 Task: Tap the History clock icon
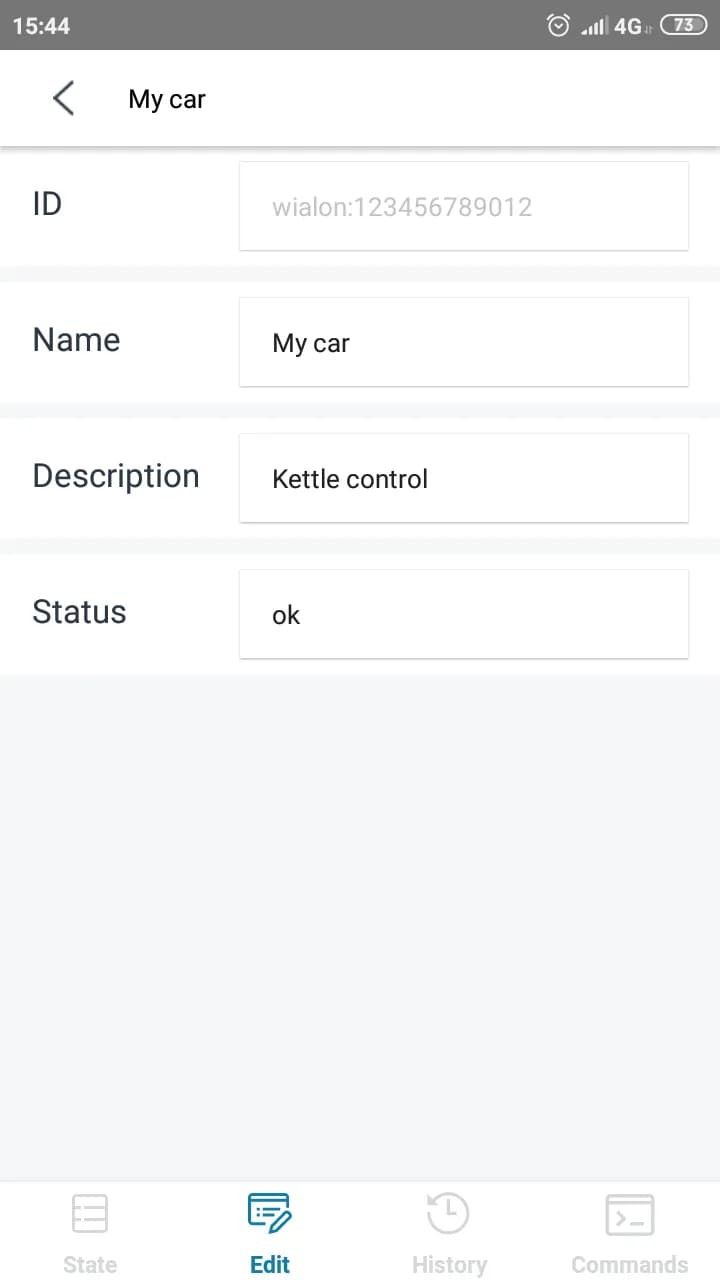tap(449, 1214)
